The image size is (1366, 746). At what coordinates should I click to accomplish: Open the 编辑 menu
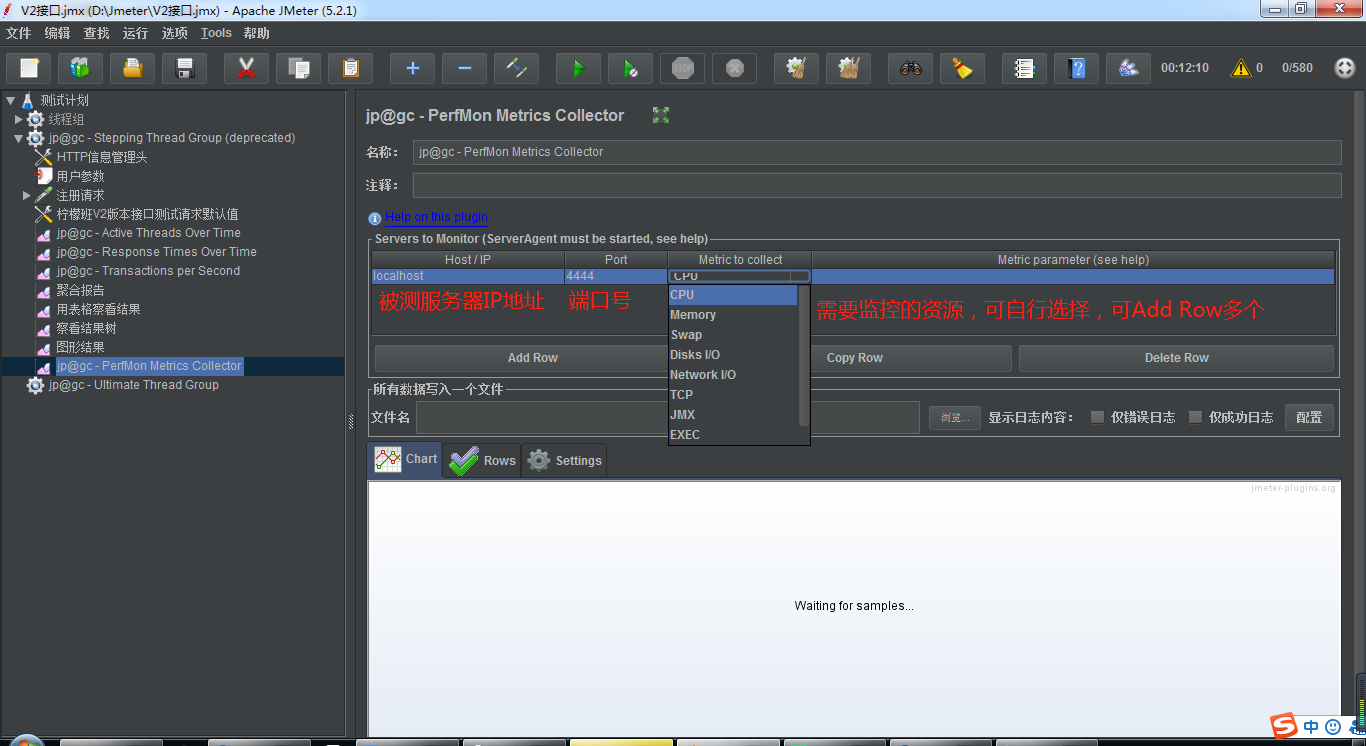(57, 33)
